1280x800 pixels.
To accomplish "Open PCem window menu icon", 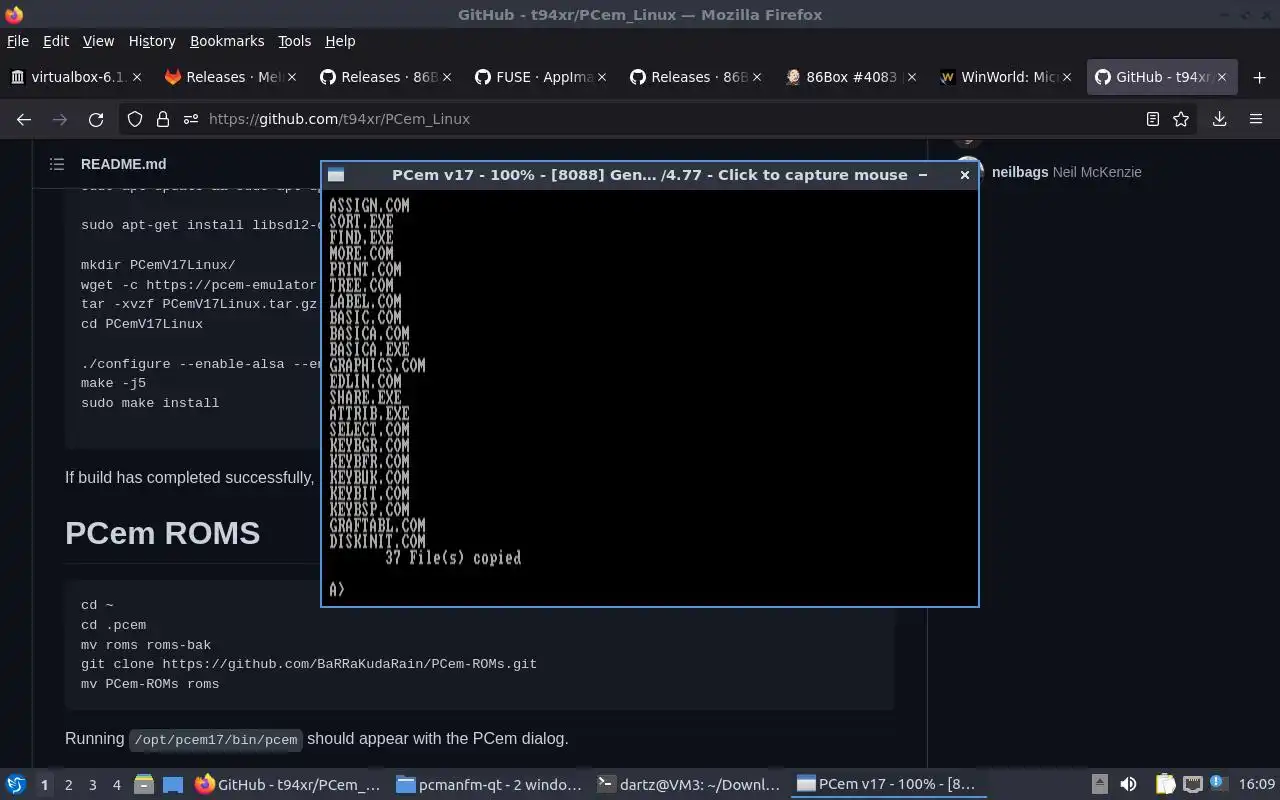I will point(336,175).
